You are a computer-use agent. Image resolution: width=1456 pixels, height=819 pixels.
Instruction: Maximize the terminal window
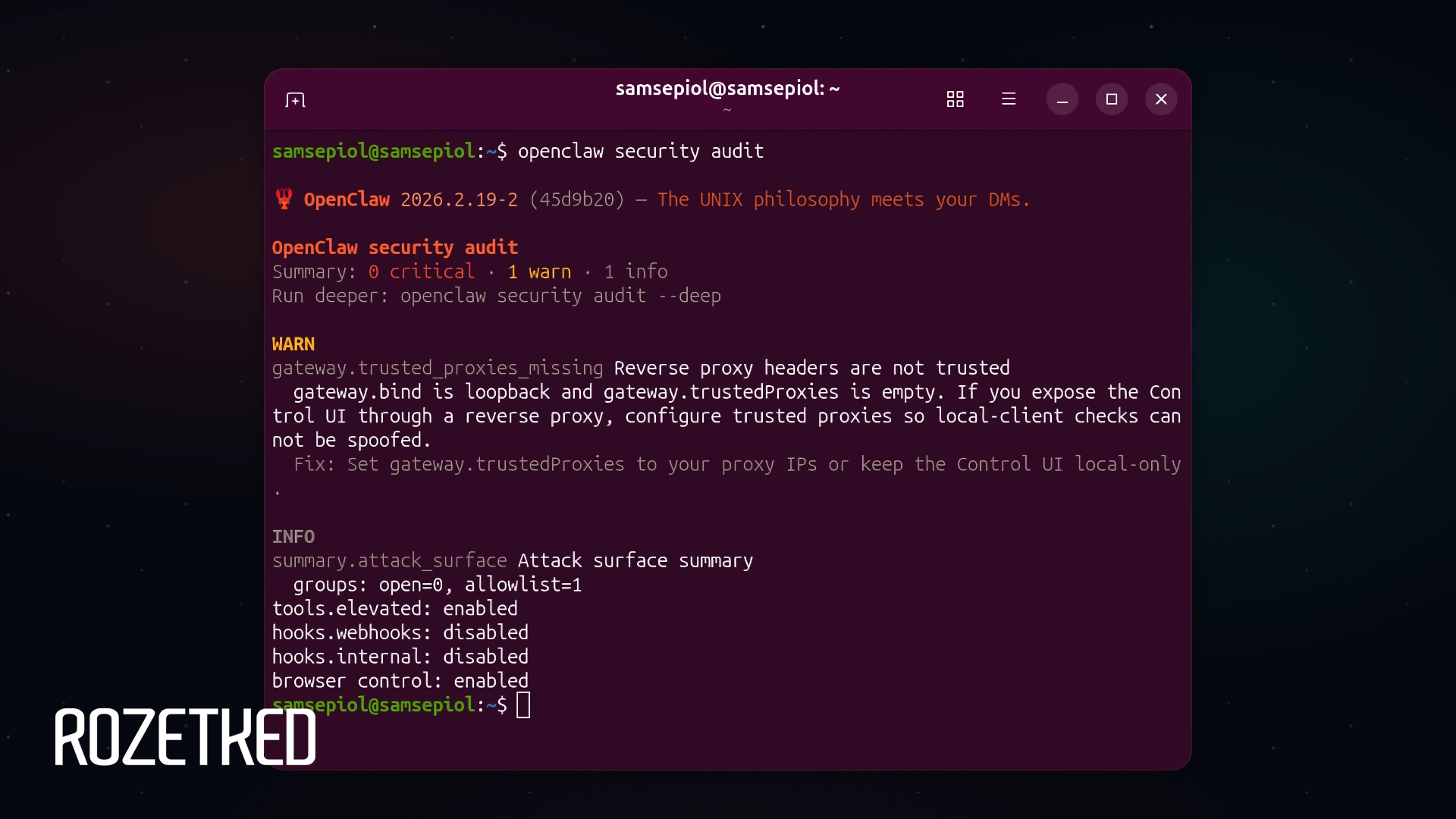[1112, 99]
